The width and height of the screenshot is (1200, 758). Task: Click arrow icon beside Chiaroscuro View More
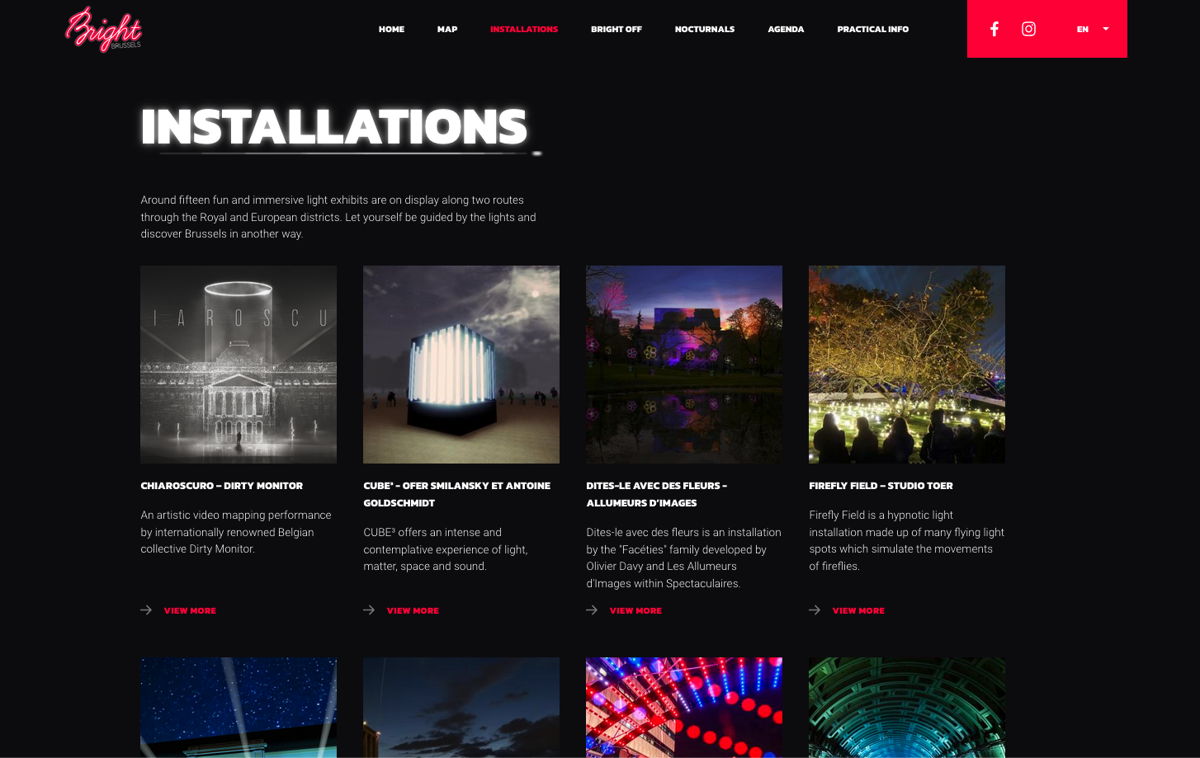tap(146, 610)
